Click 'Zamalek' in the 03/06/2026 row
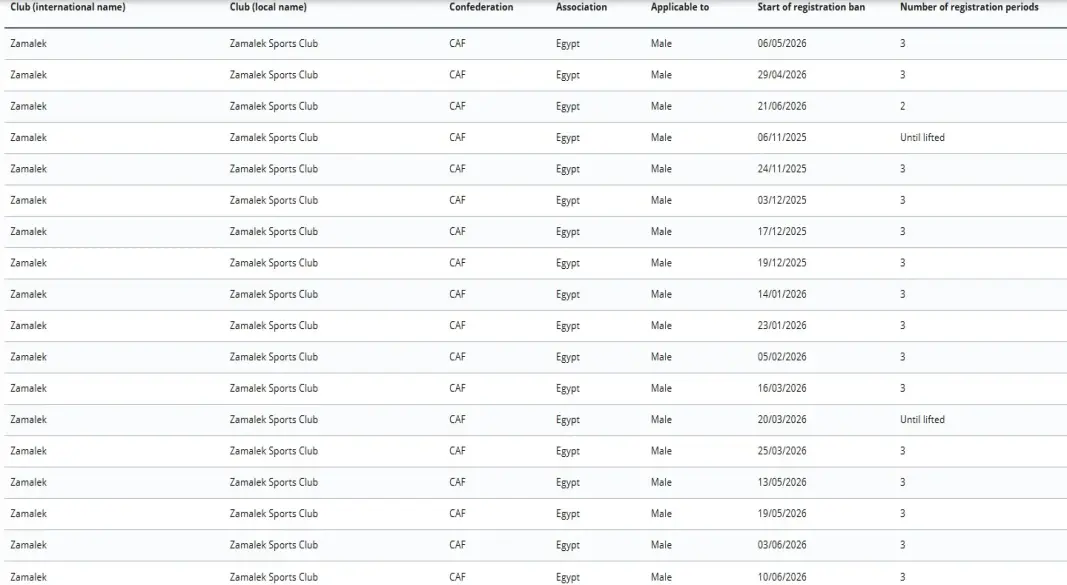This screenshot has width=1067, height=585. [x=29, y=544]
